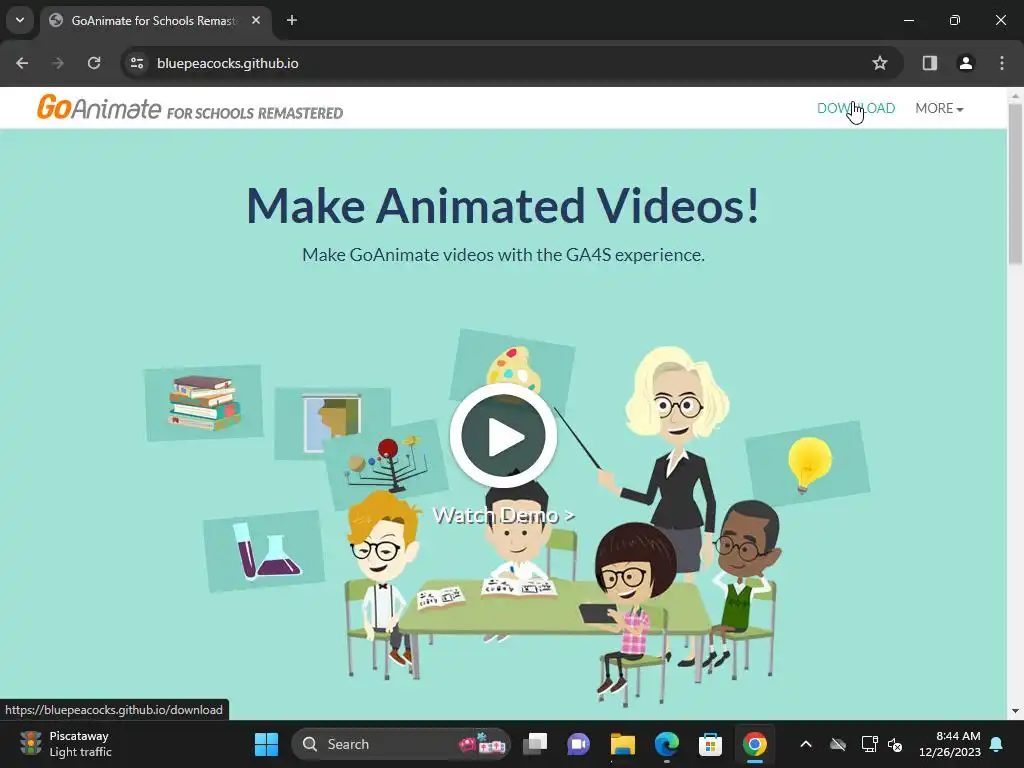Click the stack of books image
This screenshot has width=1024, height=768.
[204, 402]
